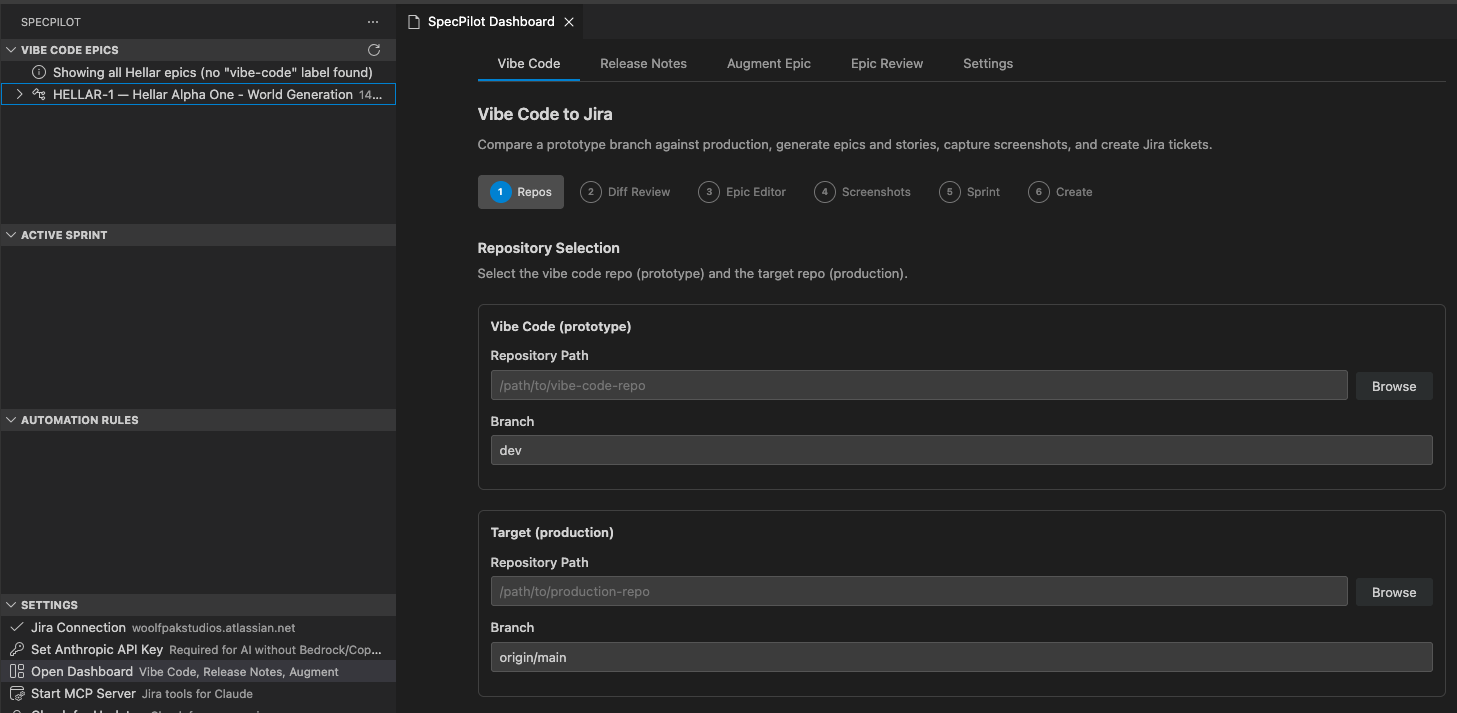
Task: Select Open Dashboard in settings
Action: click(x=198, y=672)
